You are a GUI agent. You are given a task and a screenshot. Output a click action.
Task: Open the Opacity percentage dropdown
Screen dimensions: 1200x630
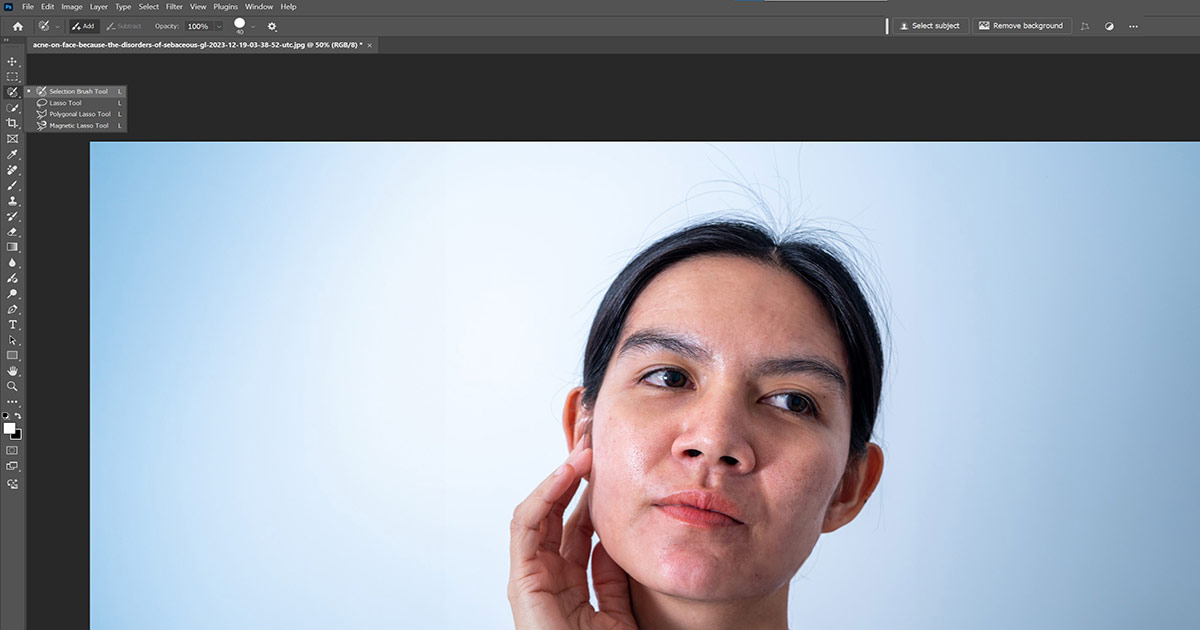pyautogui.click(x=219, y=26)
